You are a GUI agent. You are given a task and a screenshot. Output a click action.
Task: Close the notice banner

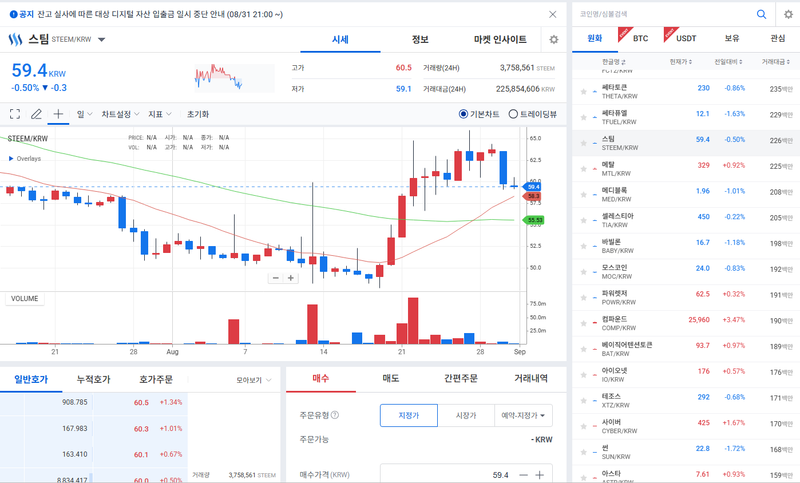553,14
